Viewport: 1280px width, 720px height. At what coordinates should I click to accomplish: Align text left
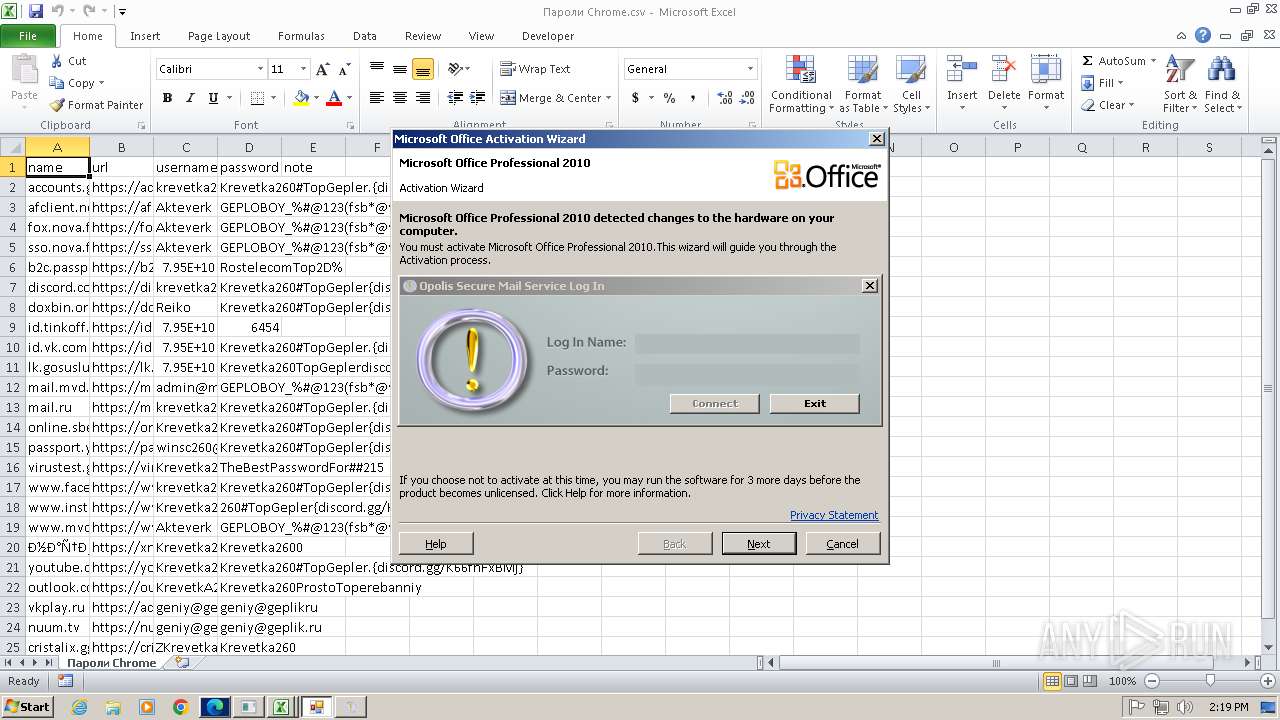pyautogui.click(x=377, y=98)
